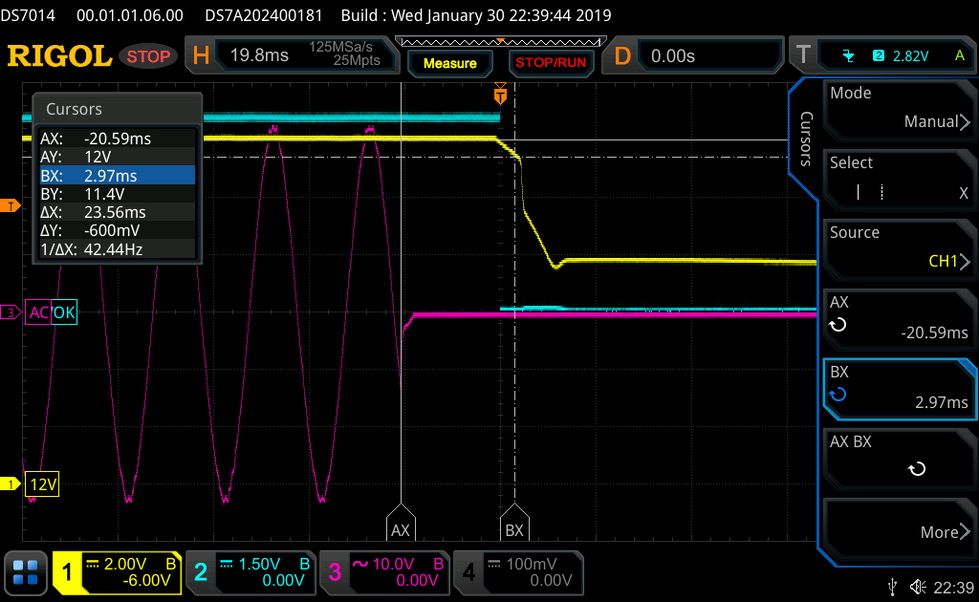This screenshot has height=602, width=979.
Task: Select the 1/ΔX: 42.44Hz row
Action: click(x=117, y=249)
